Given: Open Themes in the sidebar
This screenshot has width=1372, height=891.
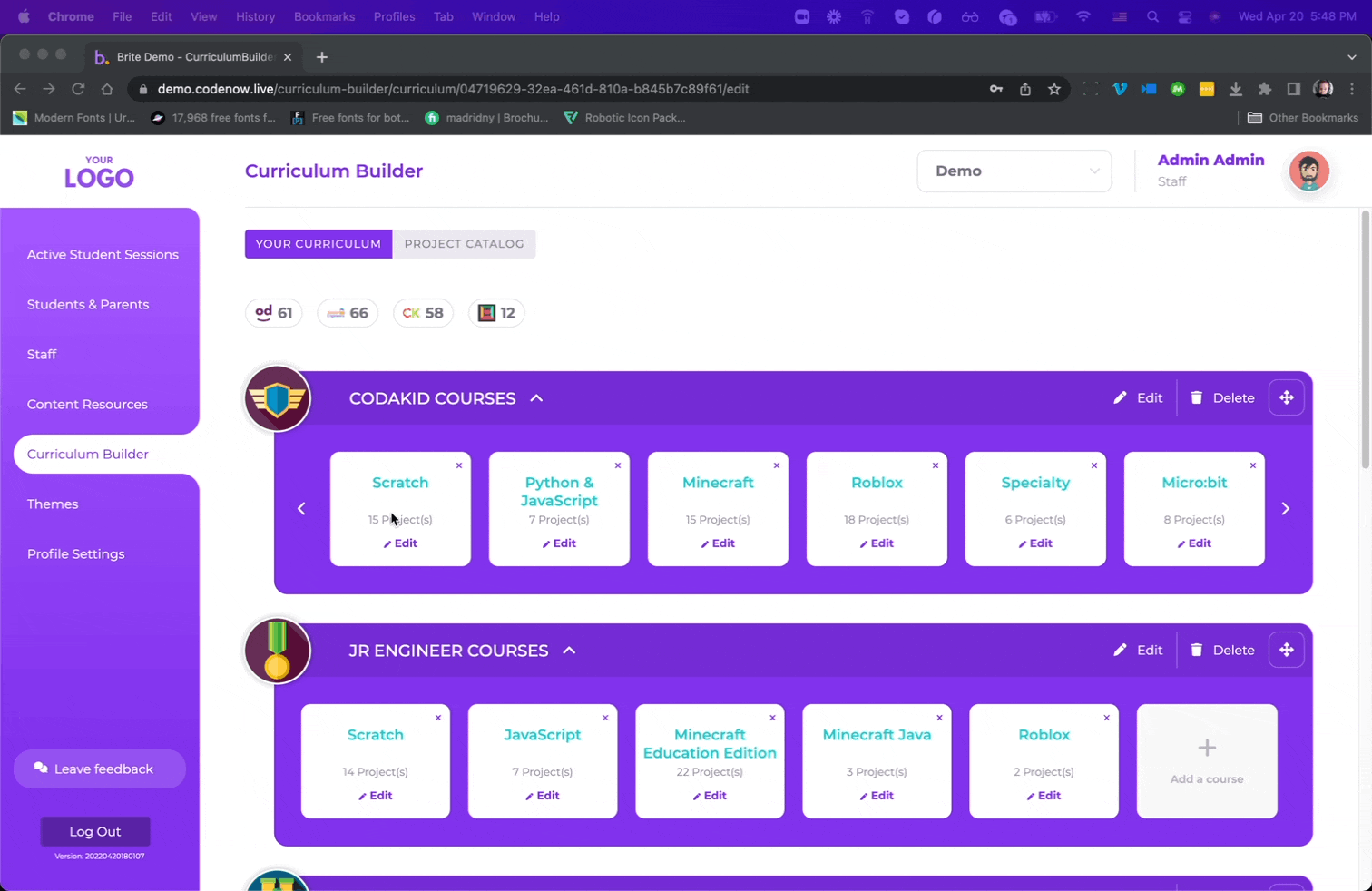Looking at the screenshot, I should (x=53, y=504).
